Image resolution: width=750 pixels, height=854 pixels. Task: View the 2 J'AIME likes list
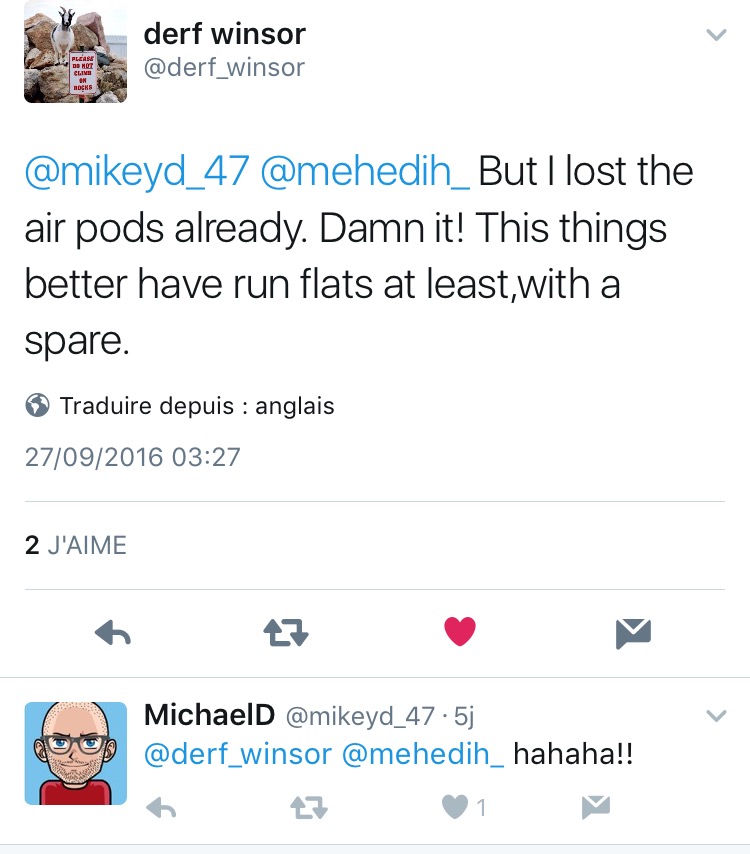tap(76, 545)
